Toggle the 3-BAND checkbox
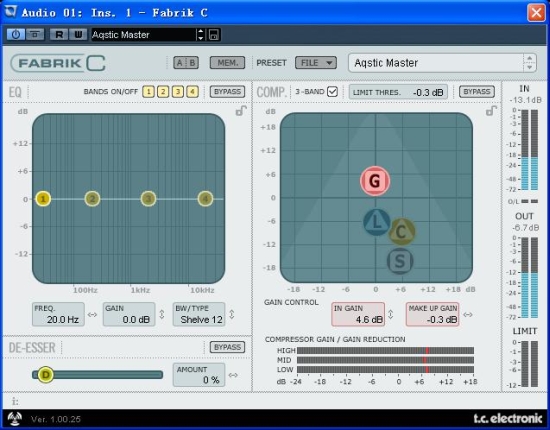 [x=332, y=92]
